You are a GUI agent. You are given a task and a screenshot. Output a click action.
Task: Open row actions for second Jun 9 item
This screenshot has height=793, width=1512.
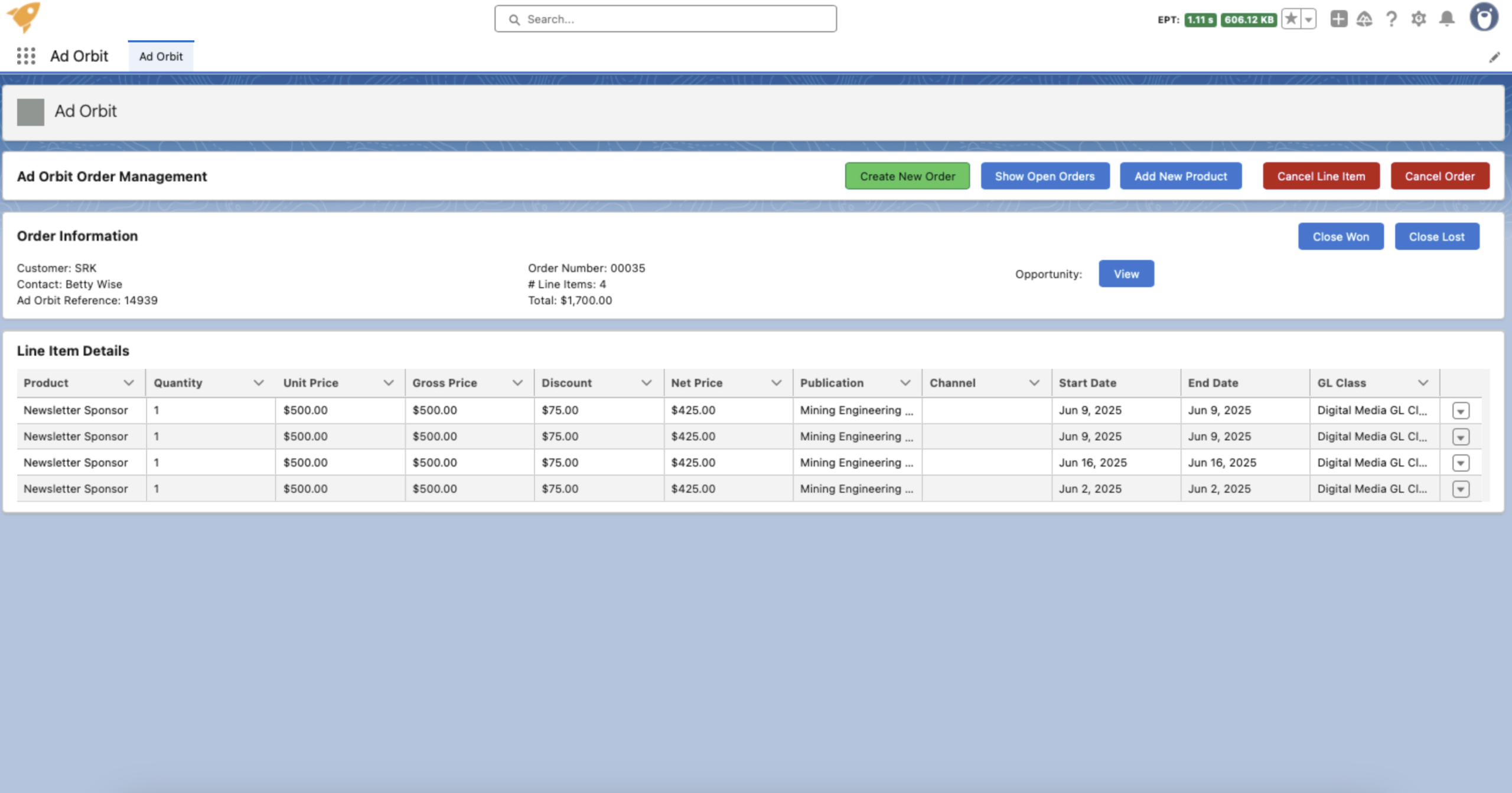[x=1461, y=437]
